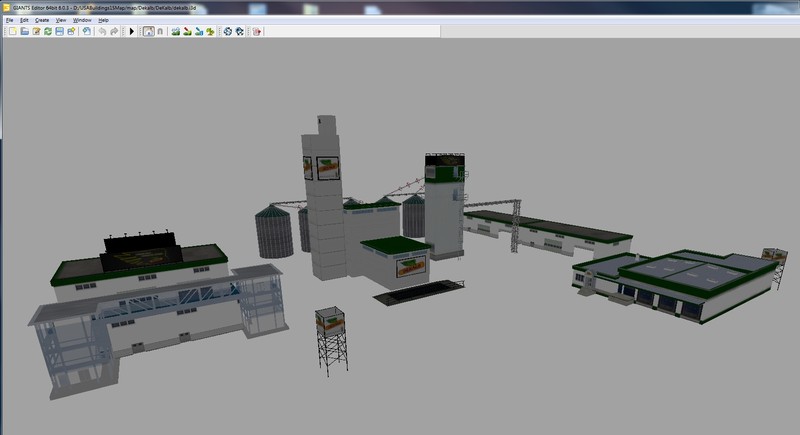Toggle the highlighted framed house toolbar button
The width and height of the screenshot is (800, 435).
click(148, 32)
